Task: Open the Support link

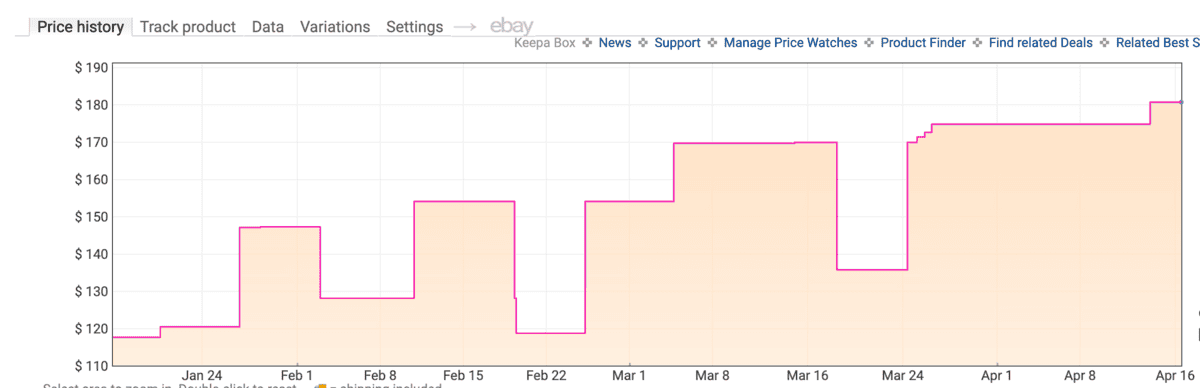Action: (677, 43)
